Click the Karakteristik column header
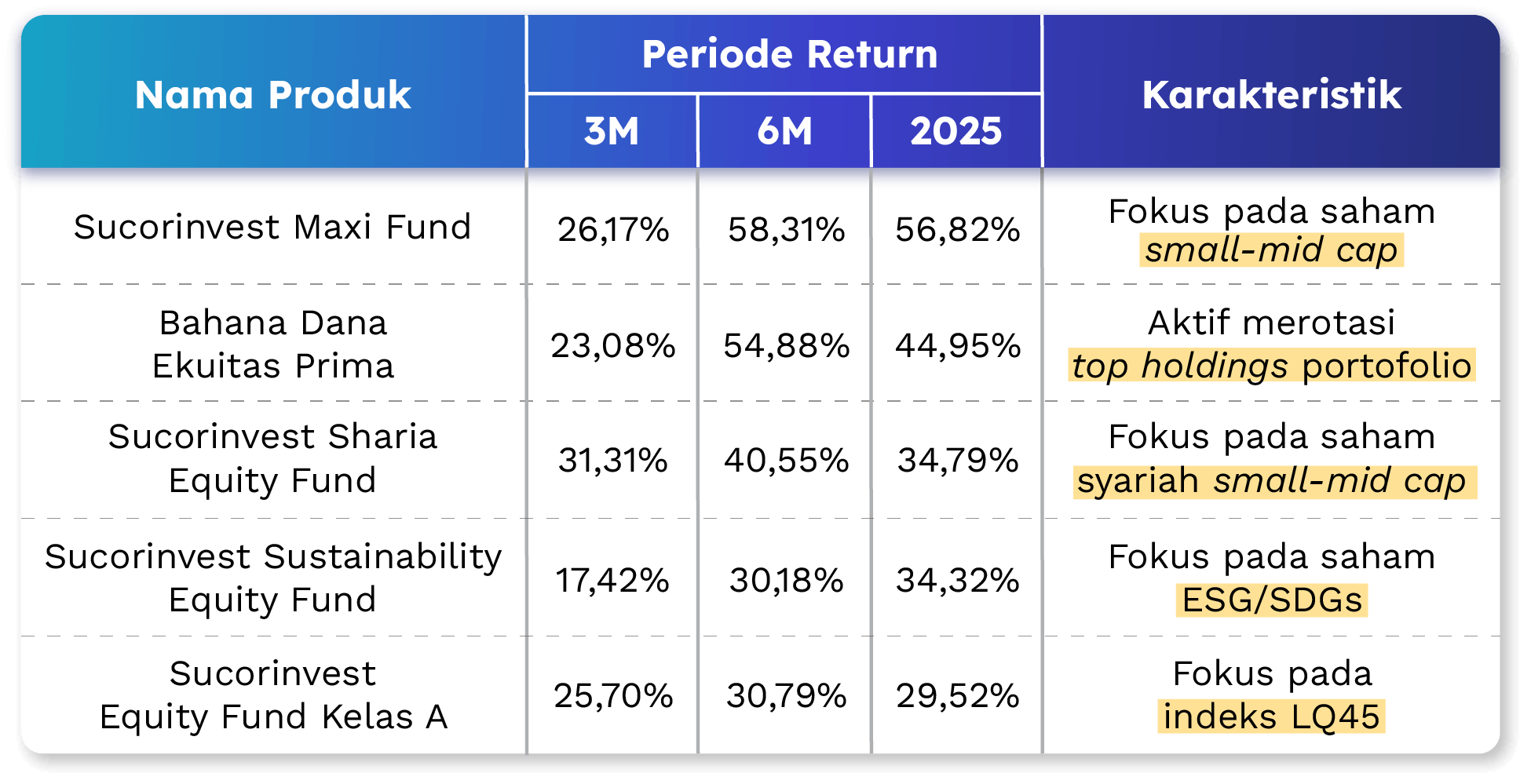The width and height of the screenshot is (1531, 784). click(1271, 95)
